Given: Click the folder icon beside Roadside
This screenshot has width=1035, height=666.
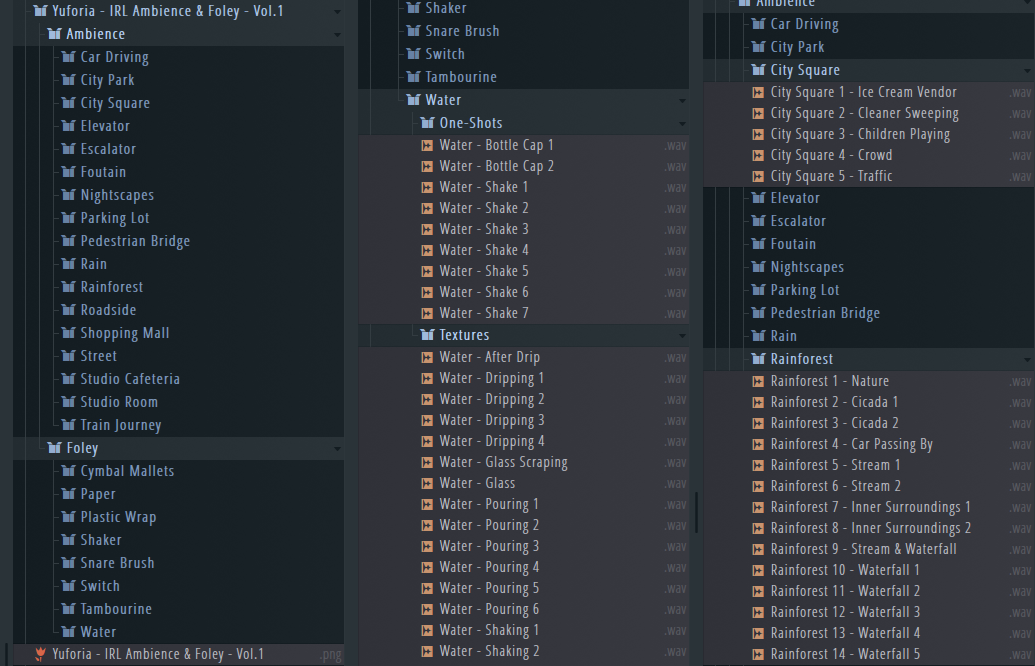Looking at the screenshot, I should click(x=69, y=310).
